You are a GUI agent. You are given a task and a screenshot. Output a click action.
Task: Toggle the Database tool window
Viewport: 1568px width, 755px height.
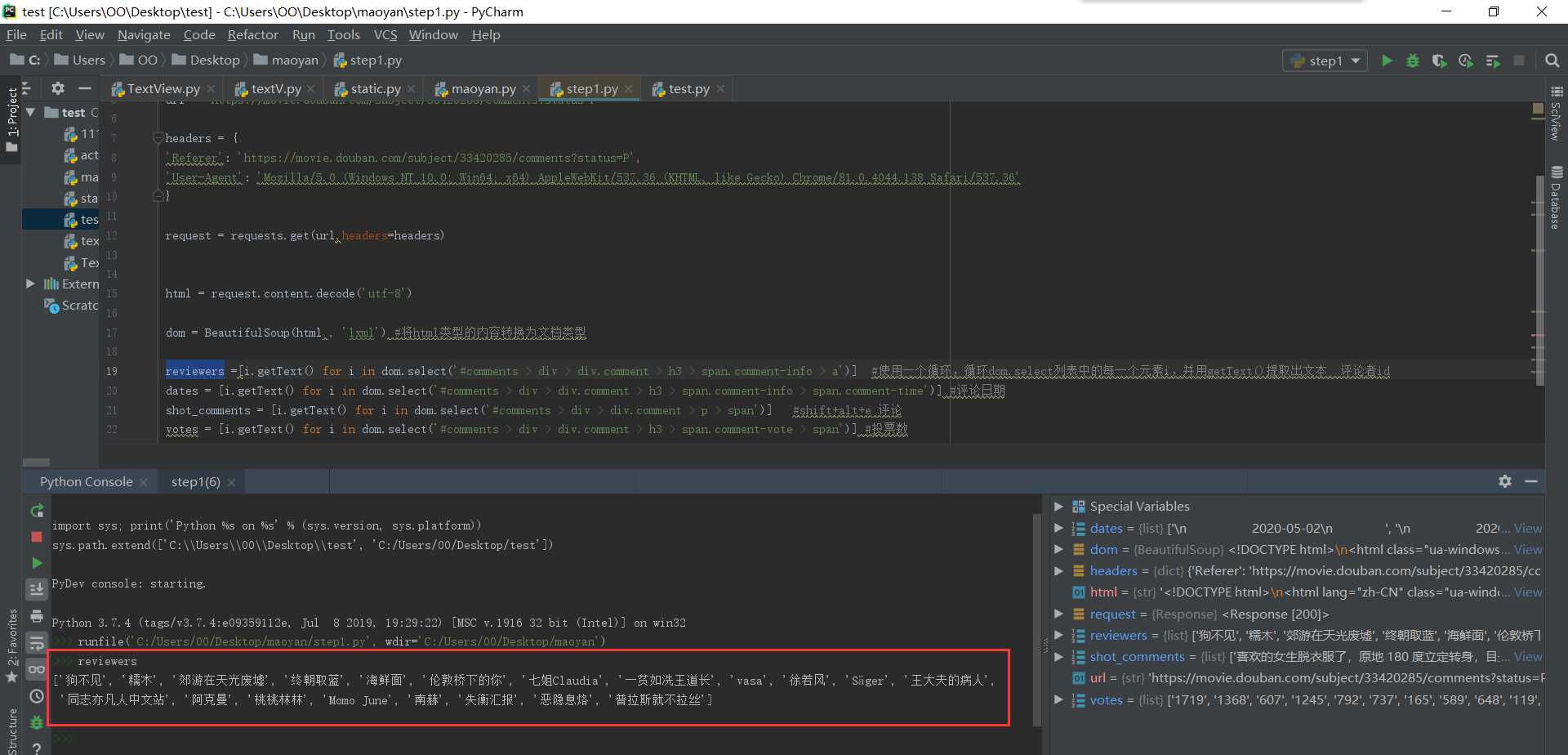[1557, 199]
